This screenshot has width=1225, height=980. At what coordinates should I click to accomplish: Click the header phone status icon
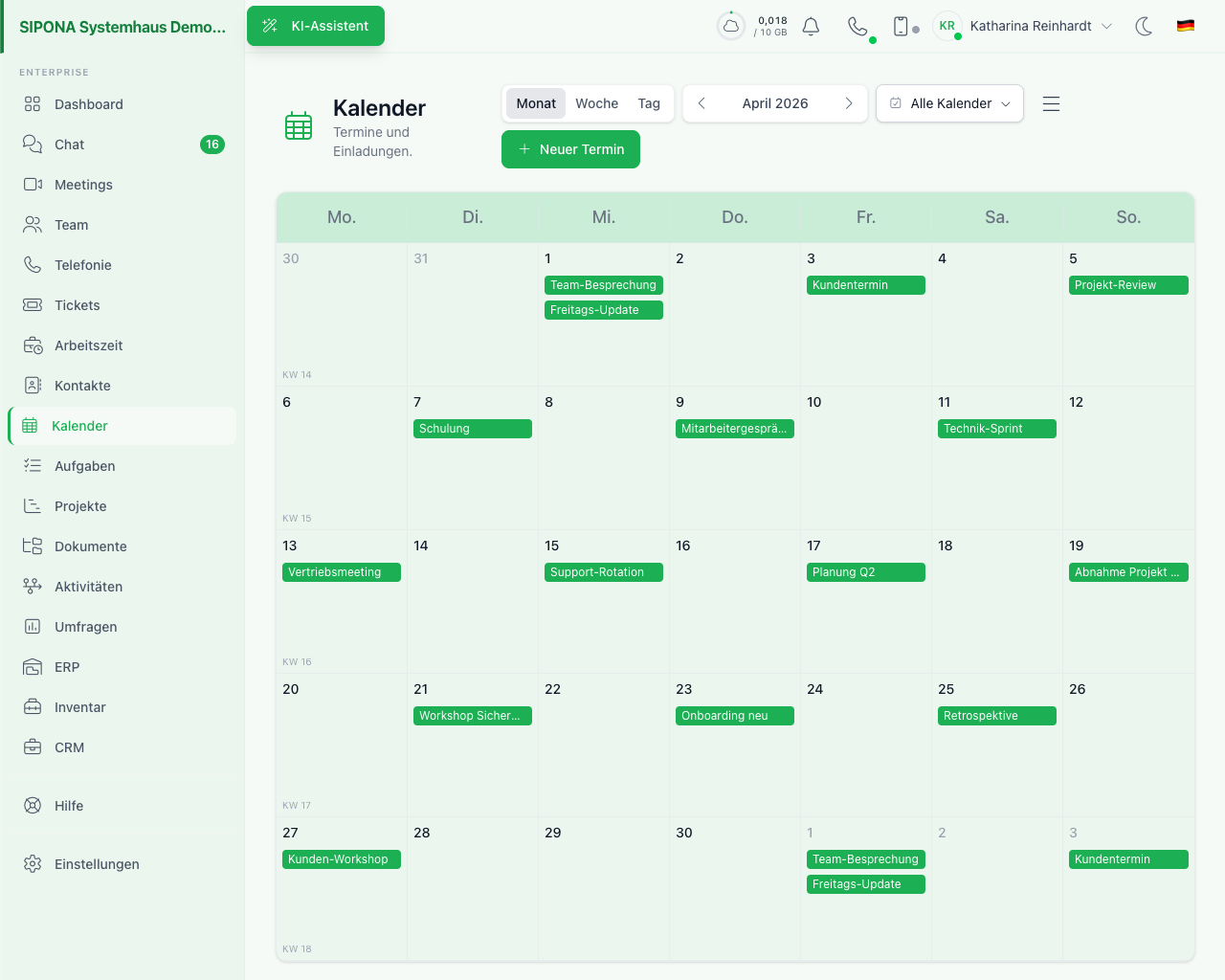pos(858,26)
